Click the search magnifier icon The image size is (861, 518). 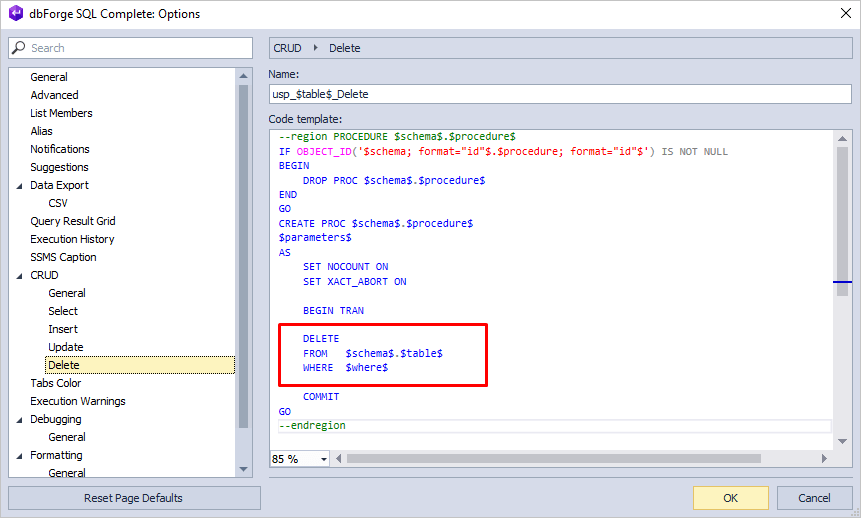(19, 48)
